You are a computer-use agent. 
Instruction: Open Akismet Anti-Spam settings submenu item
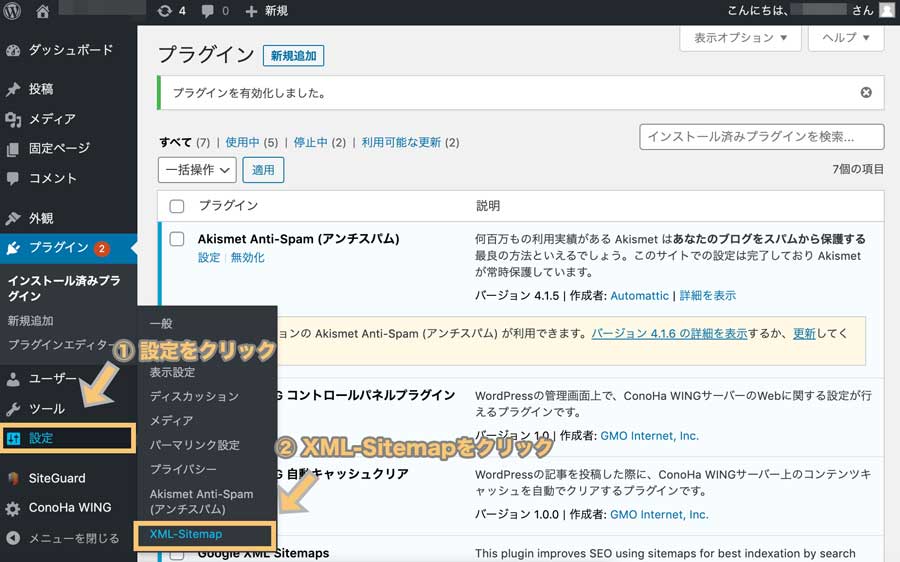coord(201,501)
